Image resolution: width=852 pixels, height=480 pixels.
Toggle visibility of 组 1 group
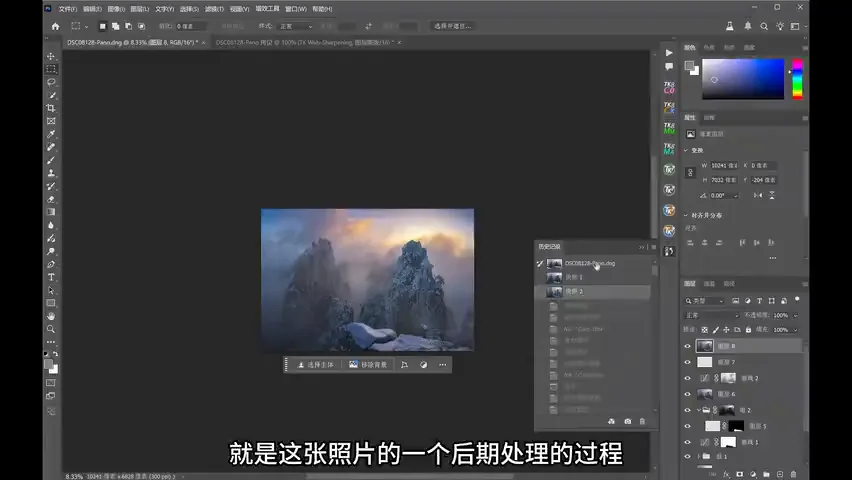(687, 457)
